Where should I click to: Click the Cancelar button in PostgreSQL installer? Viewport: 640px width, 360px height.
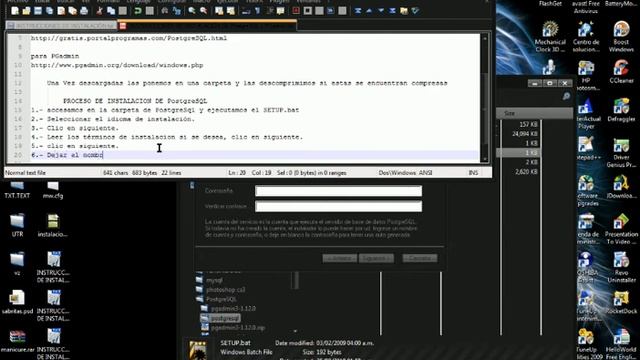point(420,258)
